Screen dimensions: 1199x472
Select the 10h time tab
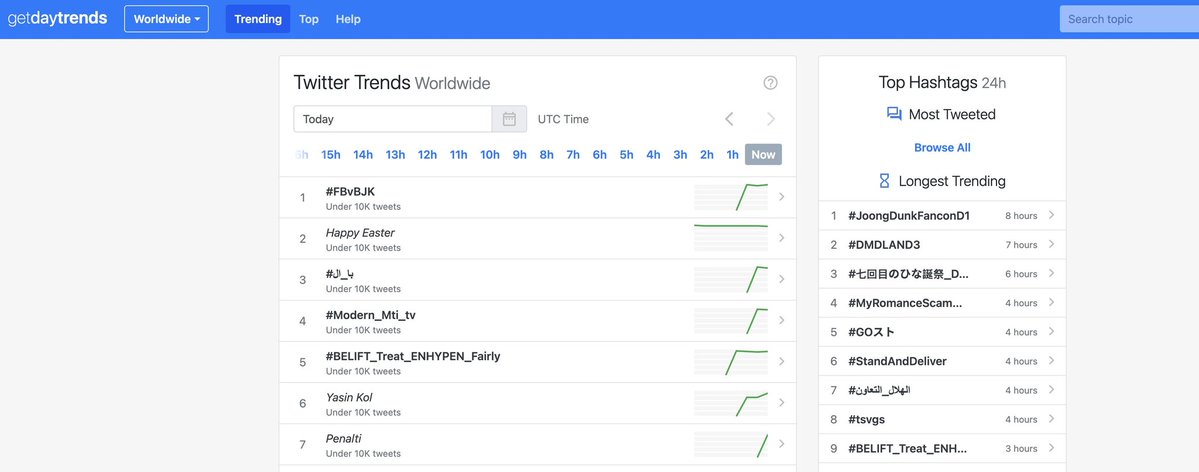click(x=489, y=155)
